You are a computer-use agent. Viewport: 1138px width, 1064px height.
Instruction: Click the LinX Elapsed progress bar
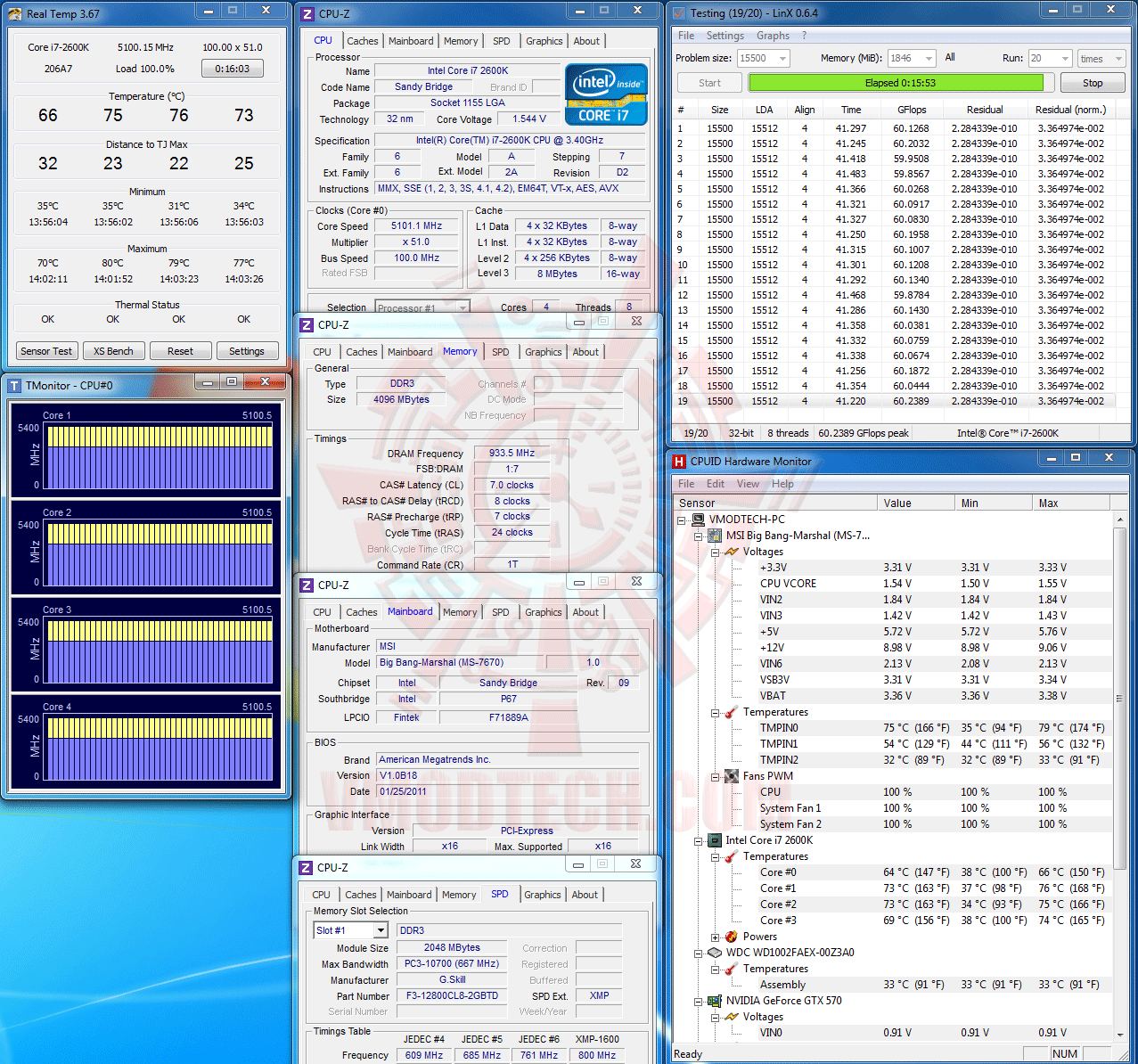pyautogui.click(x=899, y=83)
